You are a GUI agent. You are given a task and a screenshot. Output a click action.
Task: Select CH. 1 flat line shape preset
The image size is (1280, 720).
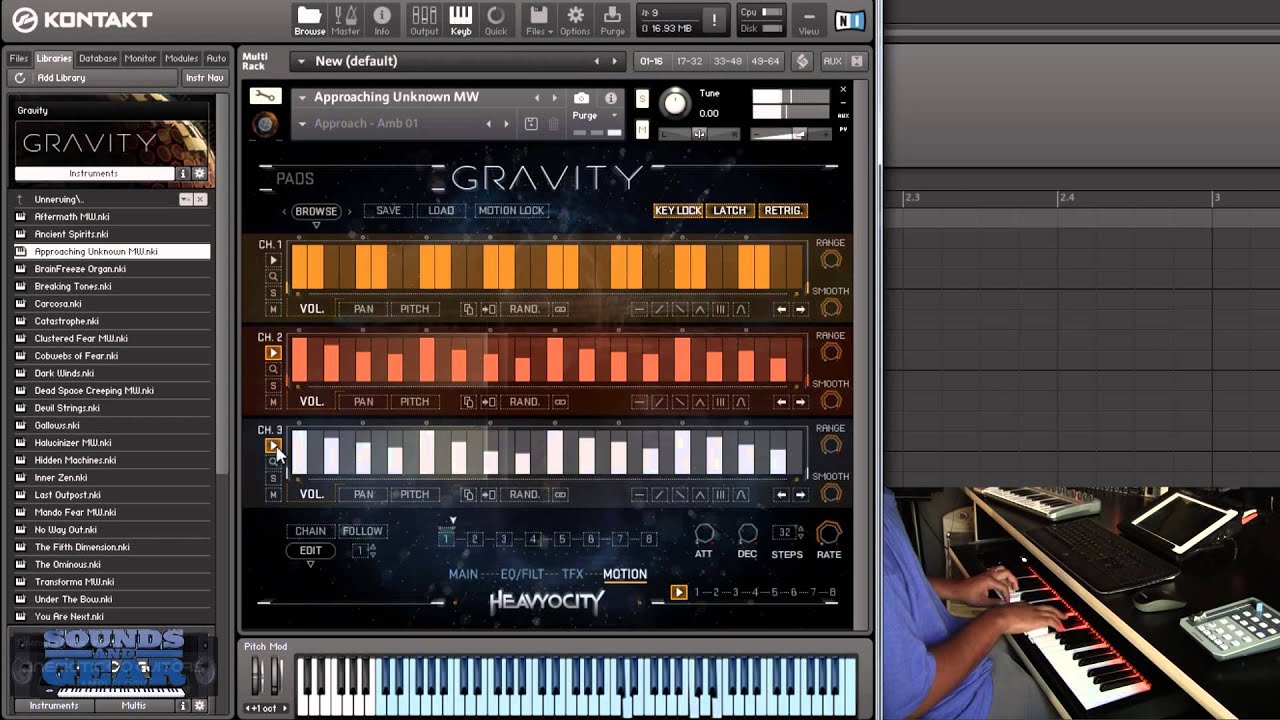click(x=640, y=309)
